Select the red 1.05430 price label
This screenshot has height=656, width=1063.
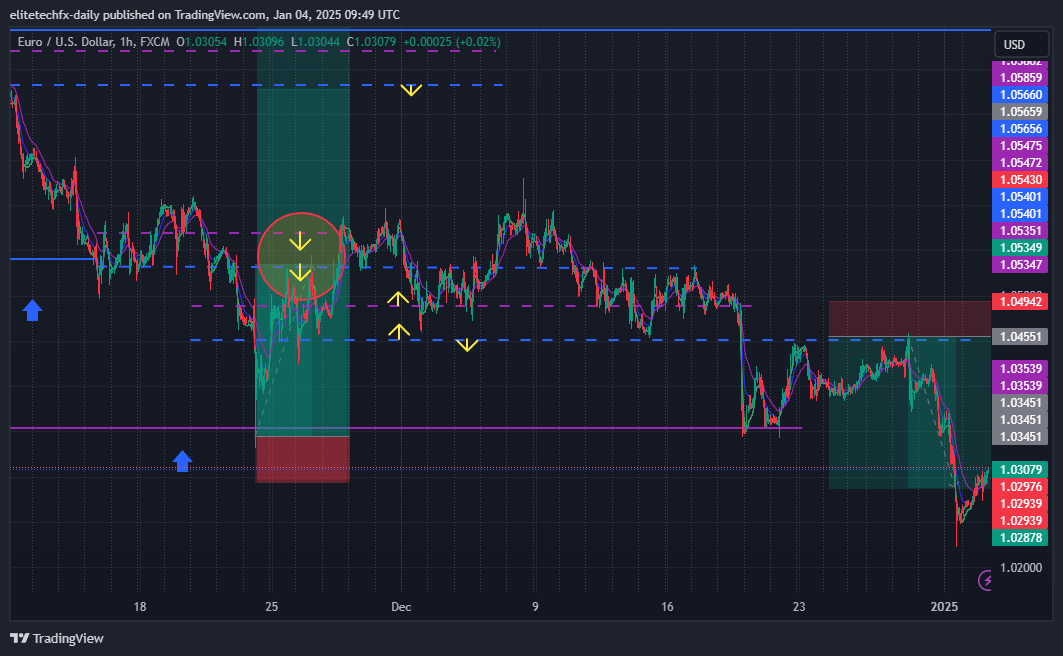click(1020, 180)
